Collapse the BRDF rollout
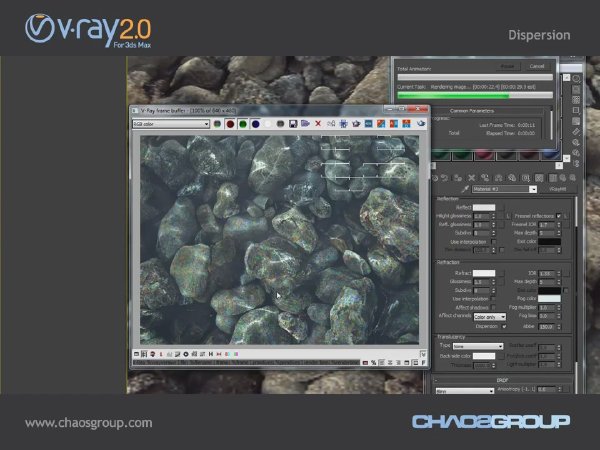The width and height of the screenshot is (600, 450). (502, 380)
